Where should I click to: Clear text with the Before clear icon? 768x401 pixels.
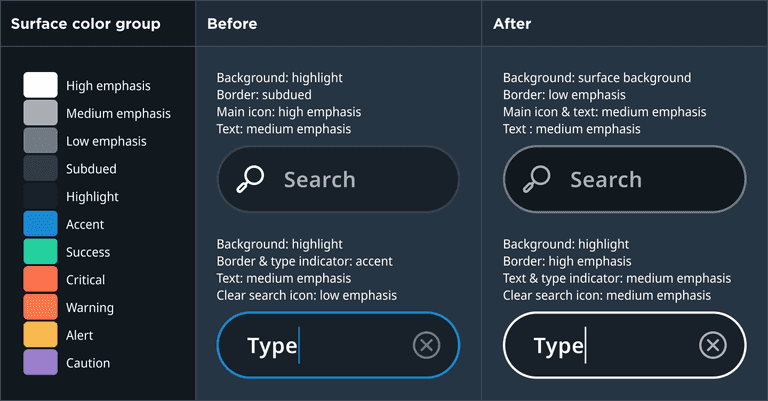(x=426, y=346)
